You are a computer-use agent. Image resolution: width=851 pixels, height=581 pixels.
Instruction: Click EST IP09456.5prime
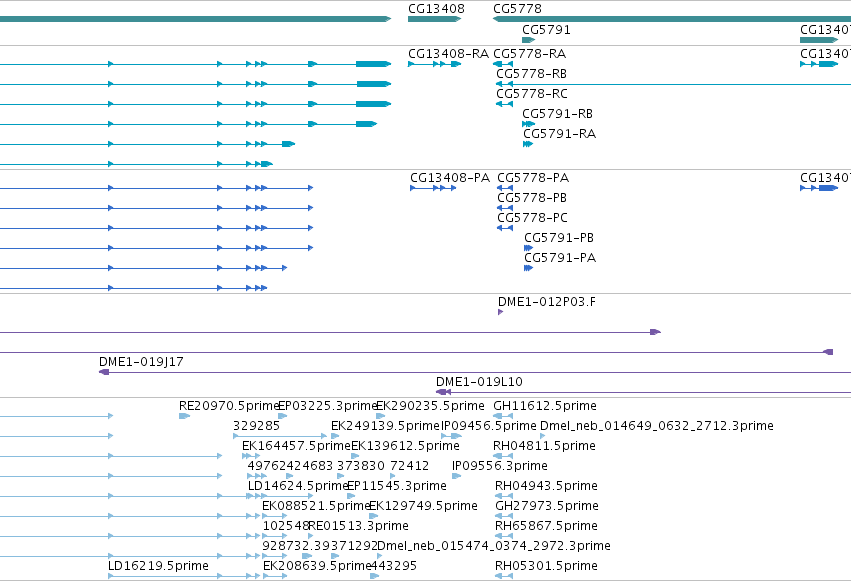pyautogui.click(x=452, y=436)
